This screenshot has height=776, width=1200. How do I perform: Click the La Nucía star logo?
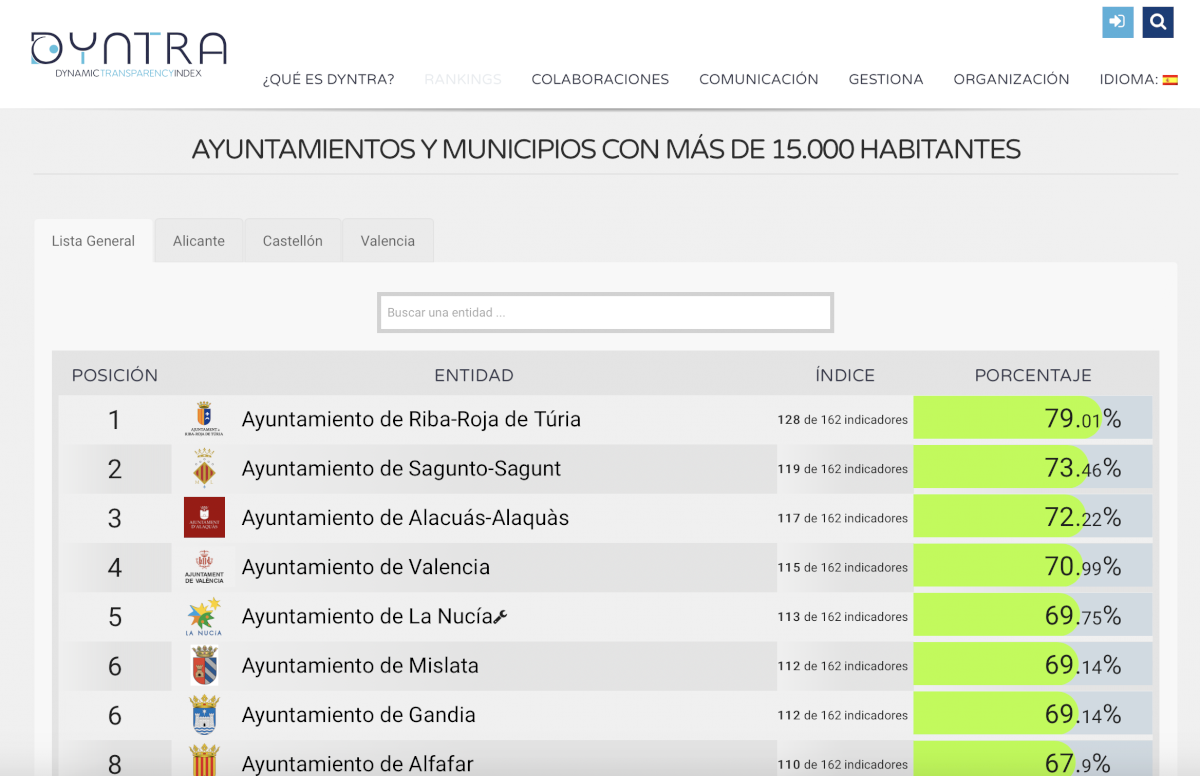coord(204,616)
